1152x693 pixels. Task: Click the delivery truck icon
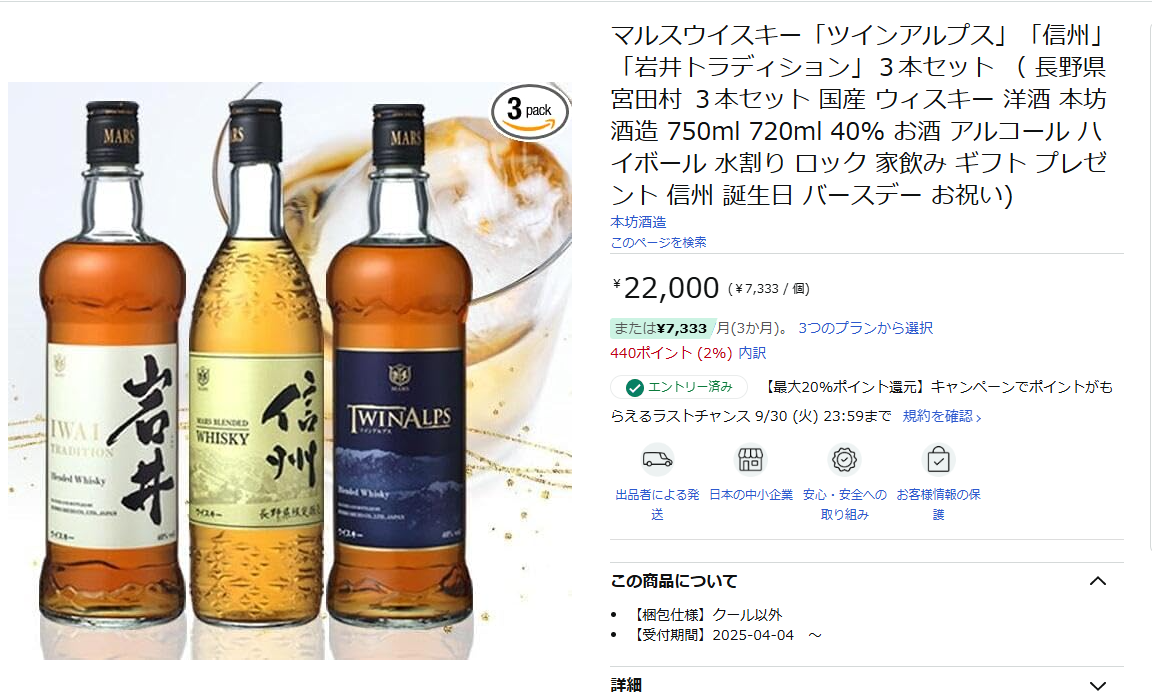tap(658, 460)
